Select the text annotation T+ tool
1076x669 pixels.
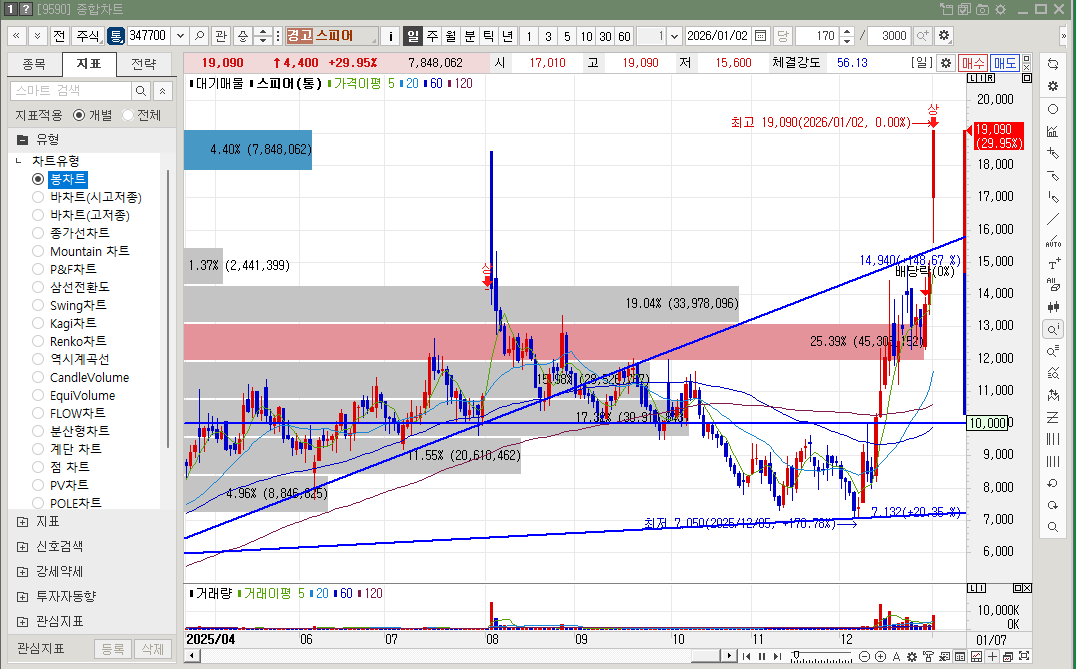(x=1053, y=264)
